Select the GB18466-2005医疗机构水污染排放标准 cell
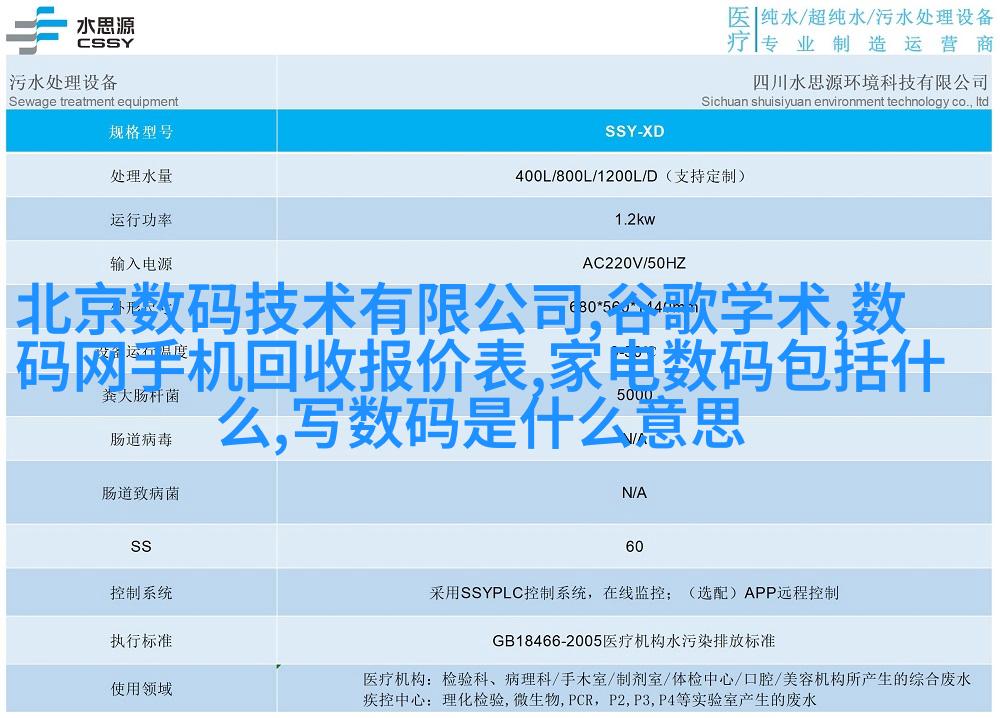Viewport: 1000px width, 718px height. (x=635, y=640)
